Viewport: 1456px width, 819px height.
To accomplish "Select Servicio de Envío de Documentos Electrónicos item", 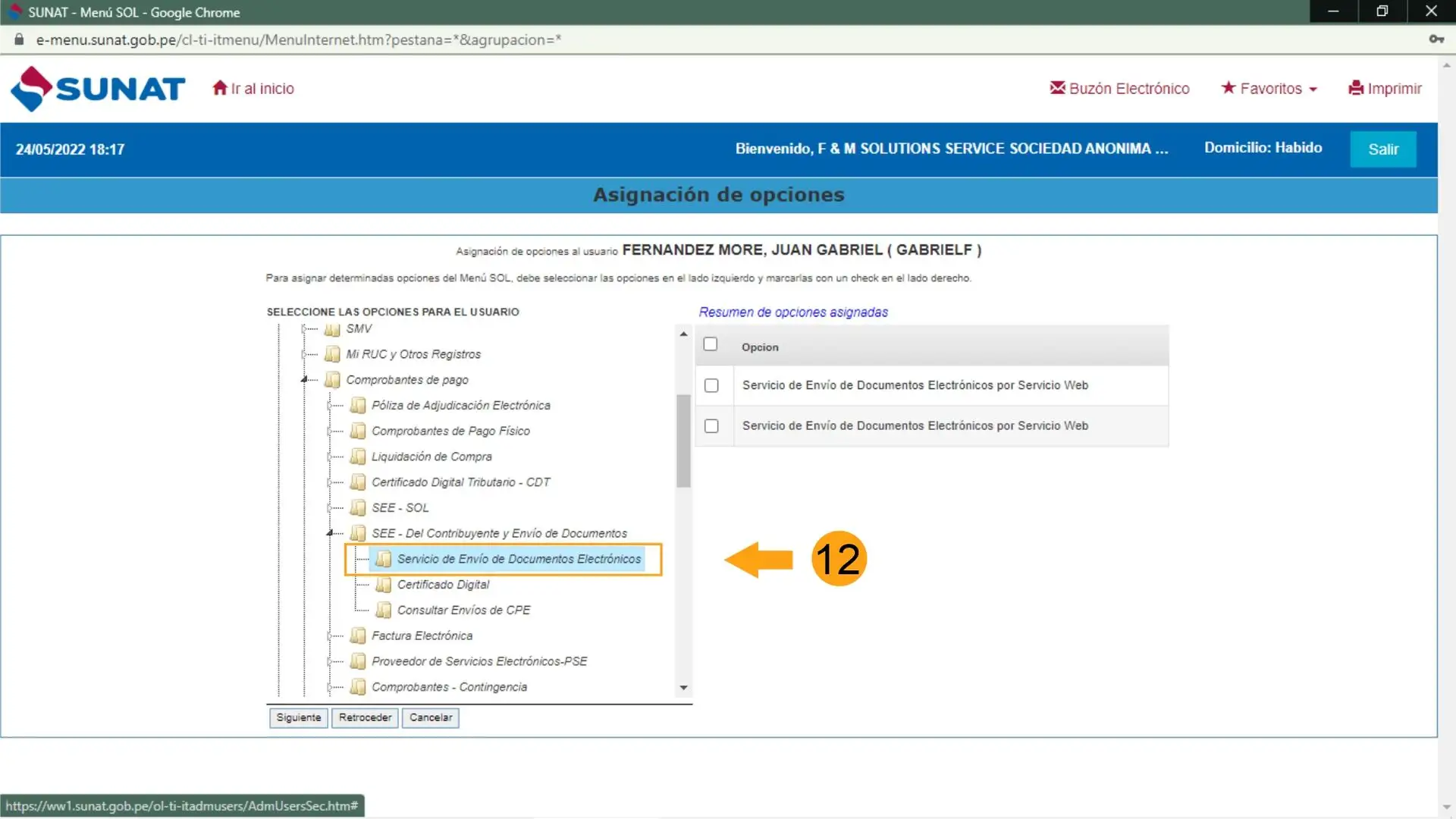I will click(x=519, y=559).
